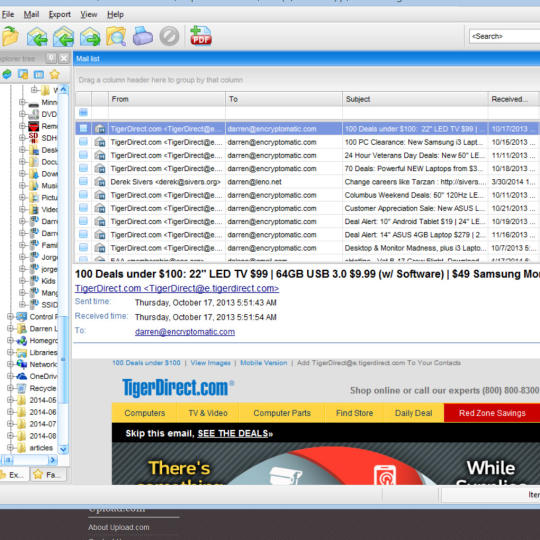Open the Mail menu
The image size is (540, 540).
pos(31,14)
